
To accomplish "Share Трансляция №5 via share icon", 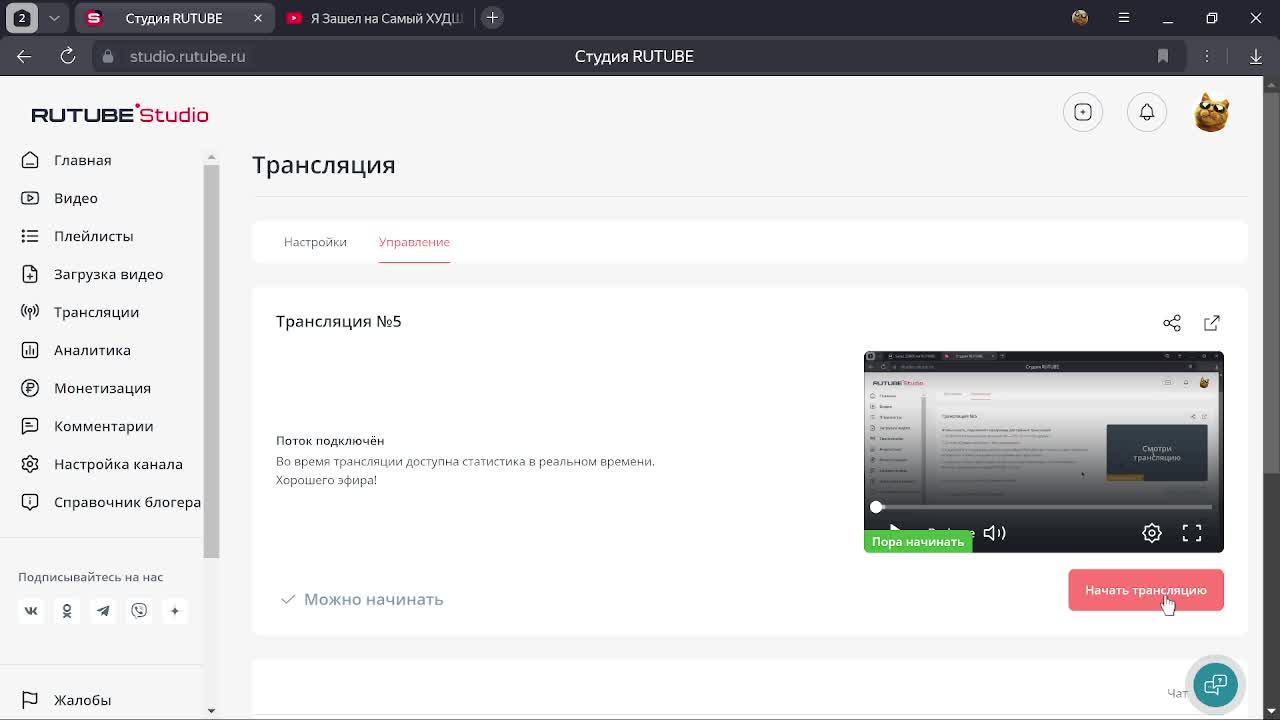I will coord(1172,323).
